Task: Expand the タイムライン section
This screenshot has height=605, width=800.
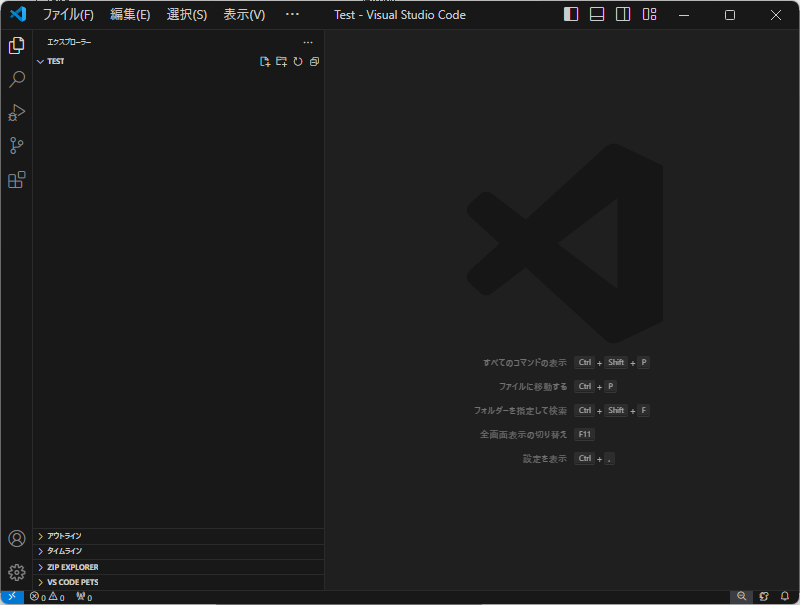Action: pos(179,551)
